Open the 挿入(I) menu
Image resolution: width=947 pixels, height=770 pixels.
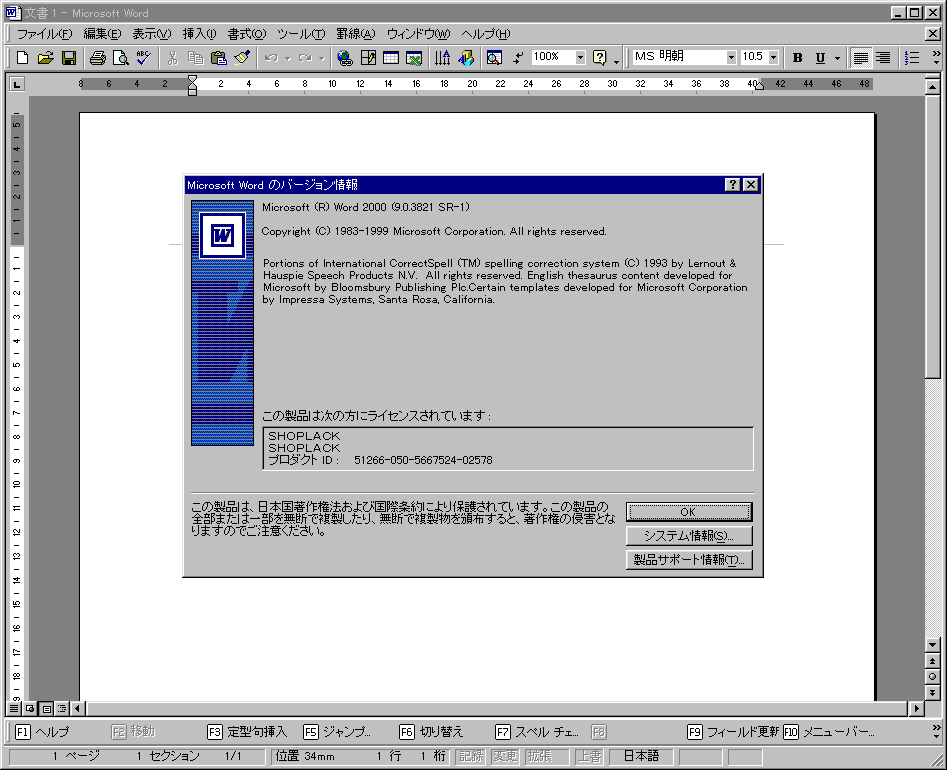199,34
